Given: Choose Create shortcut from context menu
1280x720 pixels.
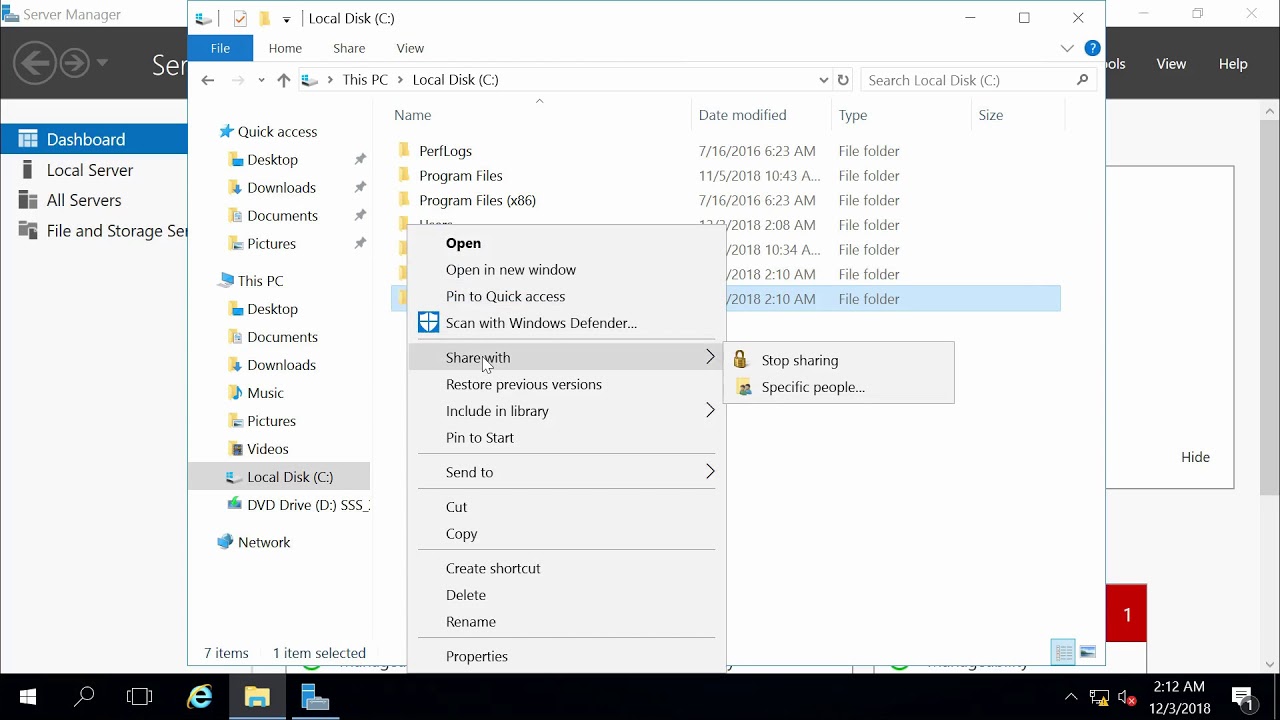Looking at the screenshot, I should (x=493, y=568).
